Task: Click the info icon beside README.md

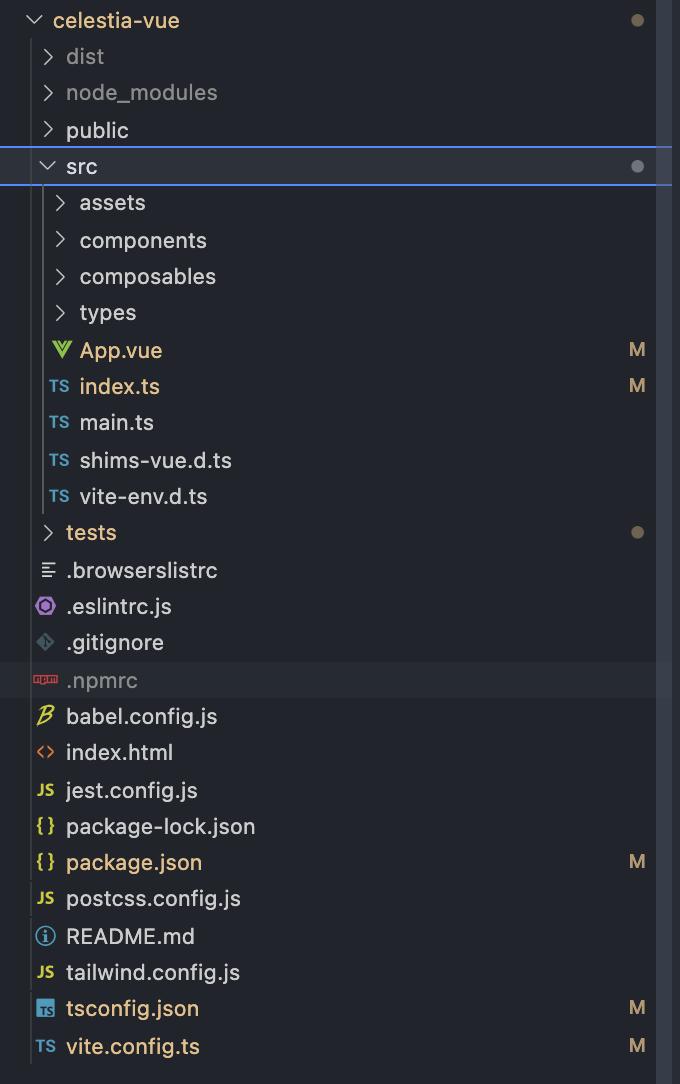Action: pos(46,936)
